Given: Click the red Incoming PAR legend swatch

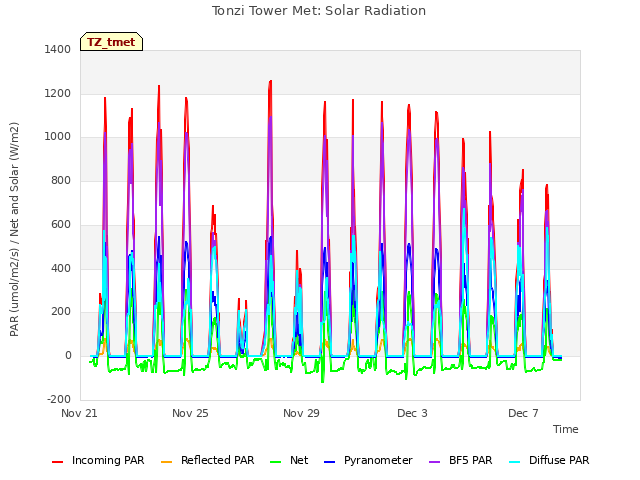Looking at the screenshot, I should (58, 462).
